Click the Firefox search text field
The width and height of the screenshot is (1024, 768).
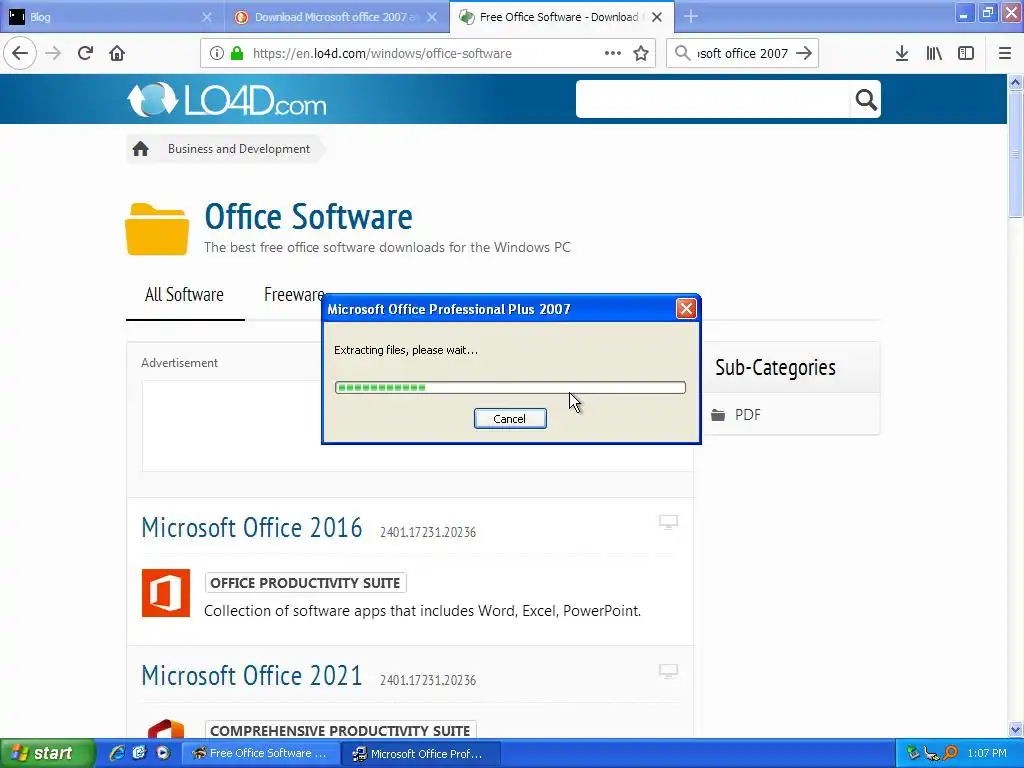[743, 53]
